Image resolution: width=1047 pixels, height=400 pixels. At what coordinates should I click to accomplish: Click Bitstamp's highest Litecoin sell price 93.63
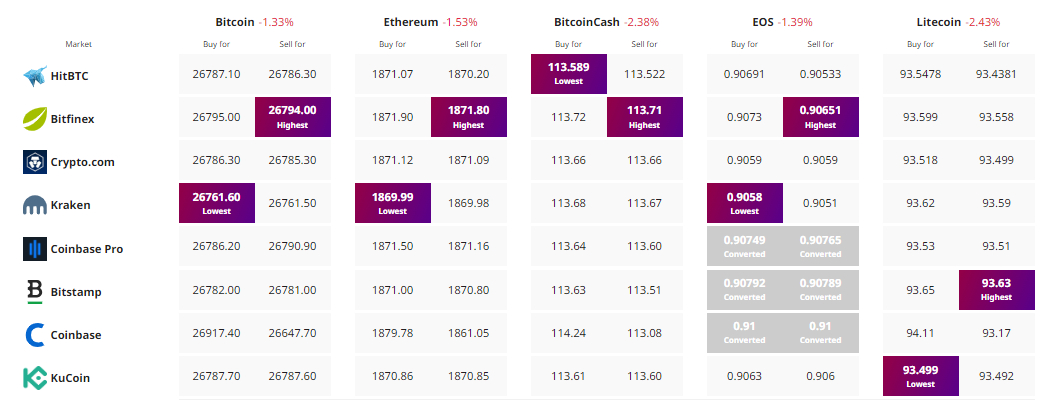click(996, 291)
